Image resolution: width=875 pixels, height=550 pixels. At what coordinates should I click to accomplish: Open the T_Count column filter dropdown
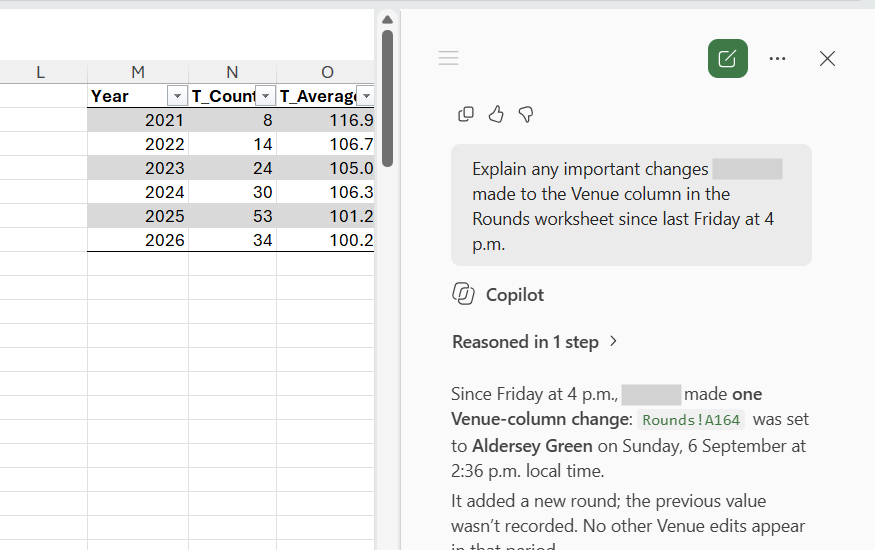(x=266, y=96)
